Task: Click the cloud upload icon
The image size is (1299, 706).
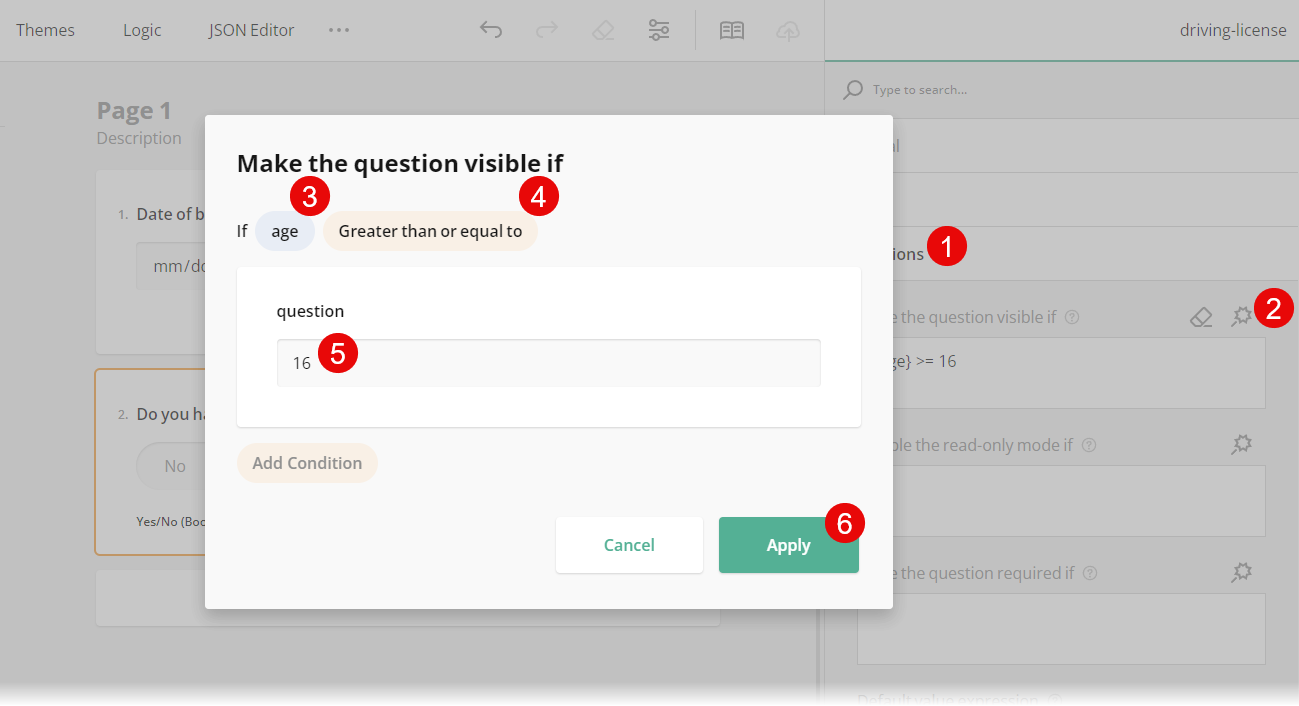Action: 788,30
